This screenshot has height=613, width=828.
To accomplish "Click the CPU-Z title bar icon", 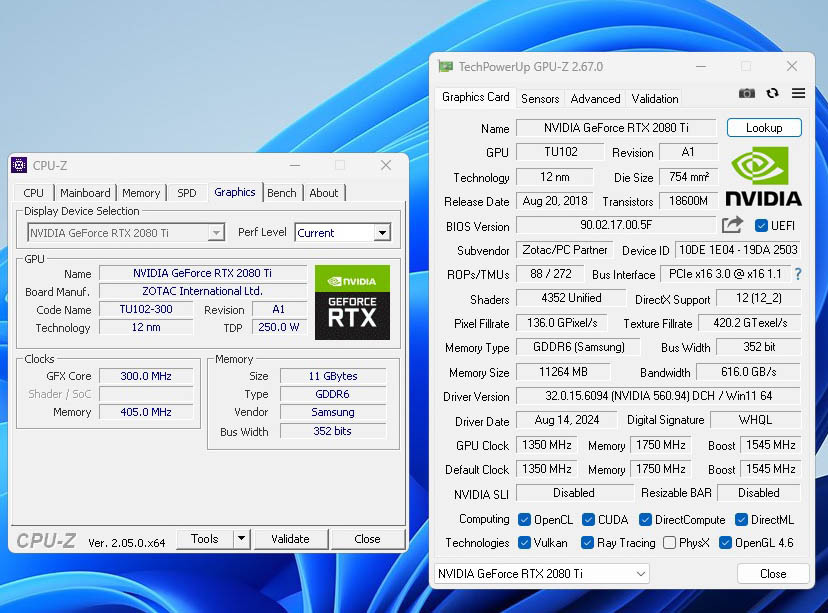I will [19, 165].
